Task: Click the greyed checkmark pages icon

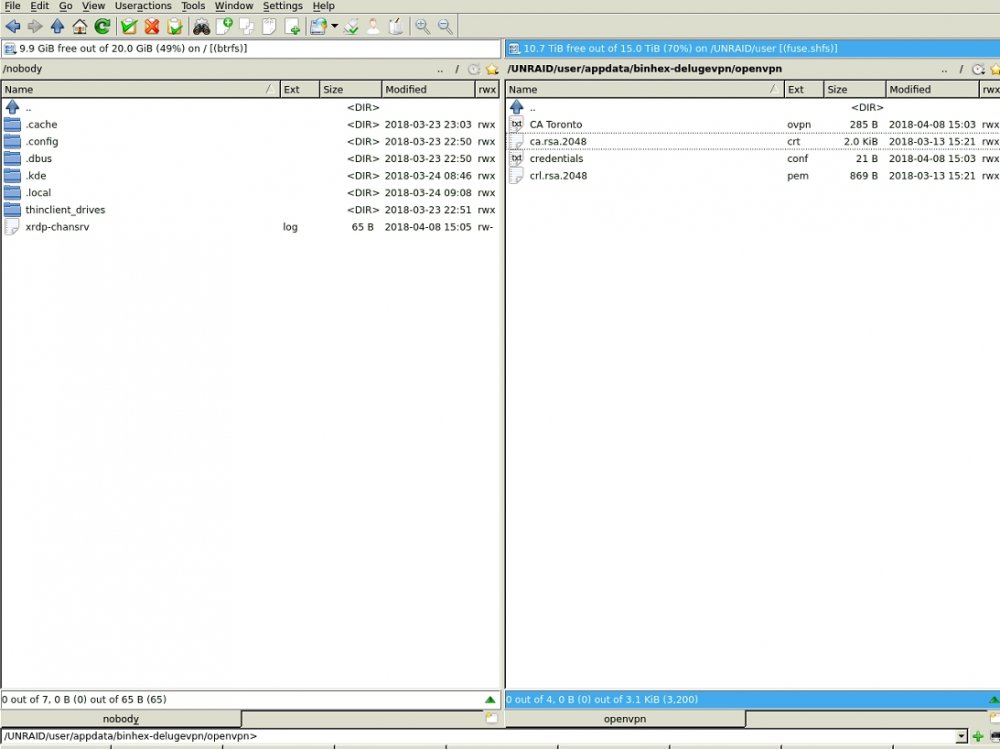Action: pos(351,26)
